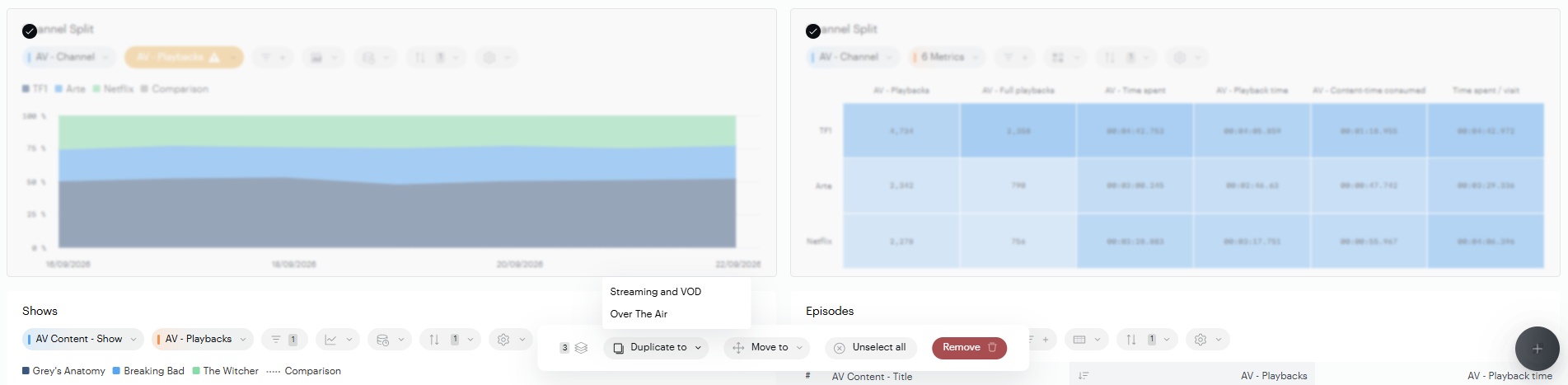Viewport: 1568px width, 385px height.
Task: Choose Streaming and VOD from the menu
Action: pos(656,292)
